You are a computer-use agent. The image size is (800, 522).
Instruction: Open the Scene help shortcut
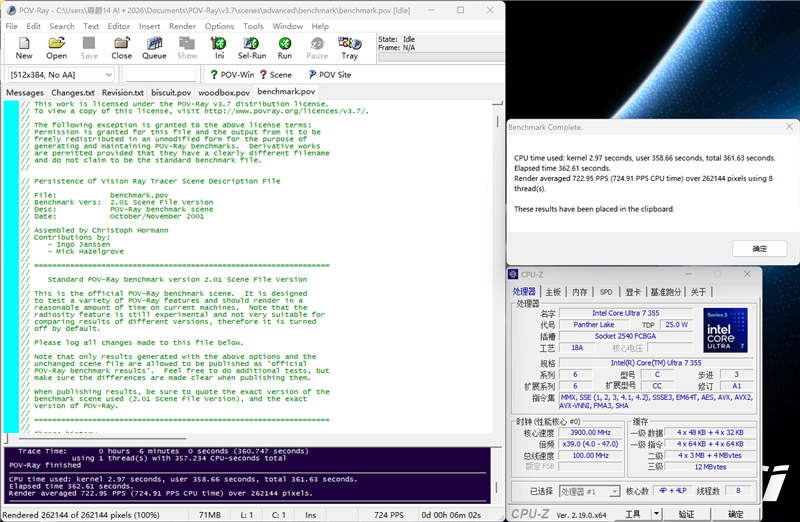click(276, 75)
